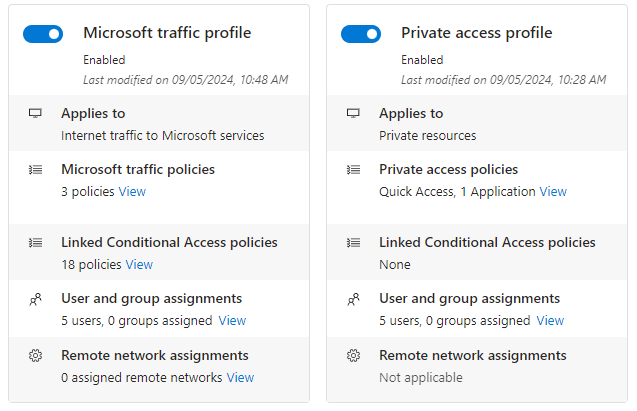Click people icon in Private access user assignments
The width and height of the screenshot is (637, 411).
353,299
